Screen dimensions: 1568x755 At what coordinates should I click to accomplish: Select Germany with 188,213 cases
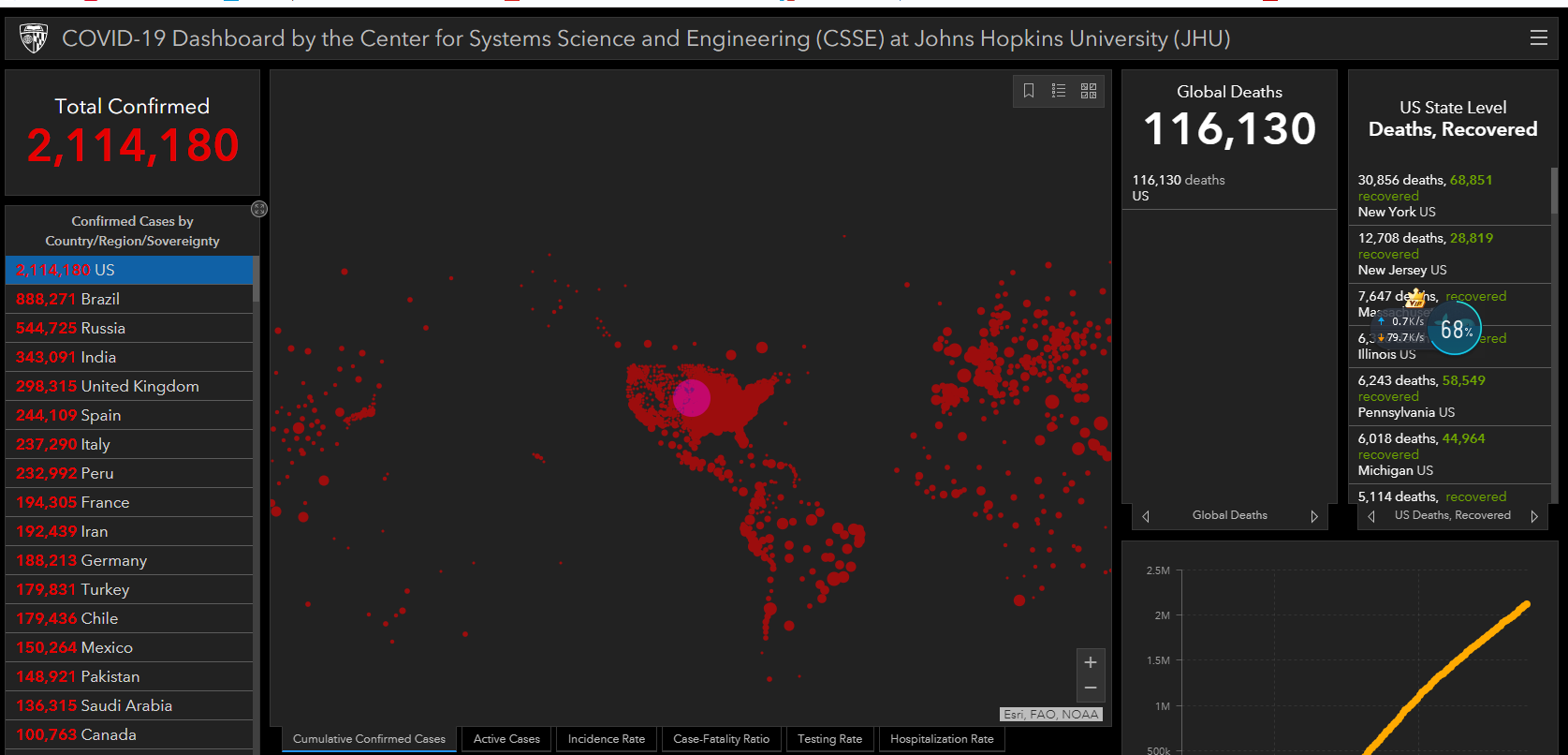(129, 560)
